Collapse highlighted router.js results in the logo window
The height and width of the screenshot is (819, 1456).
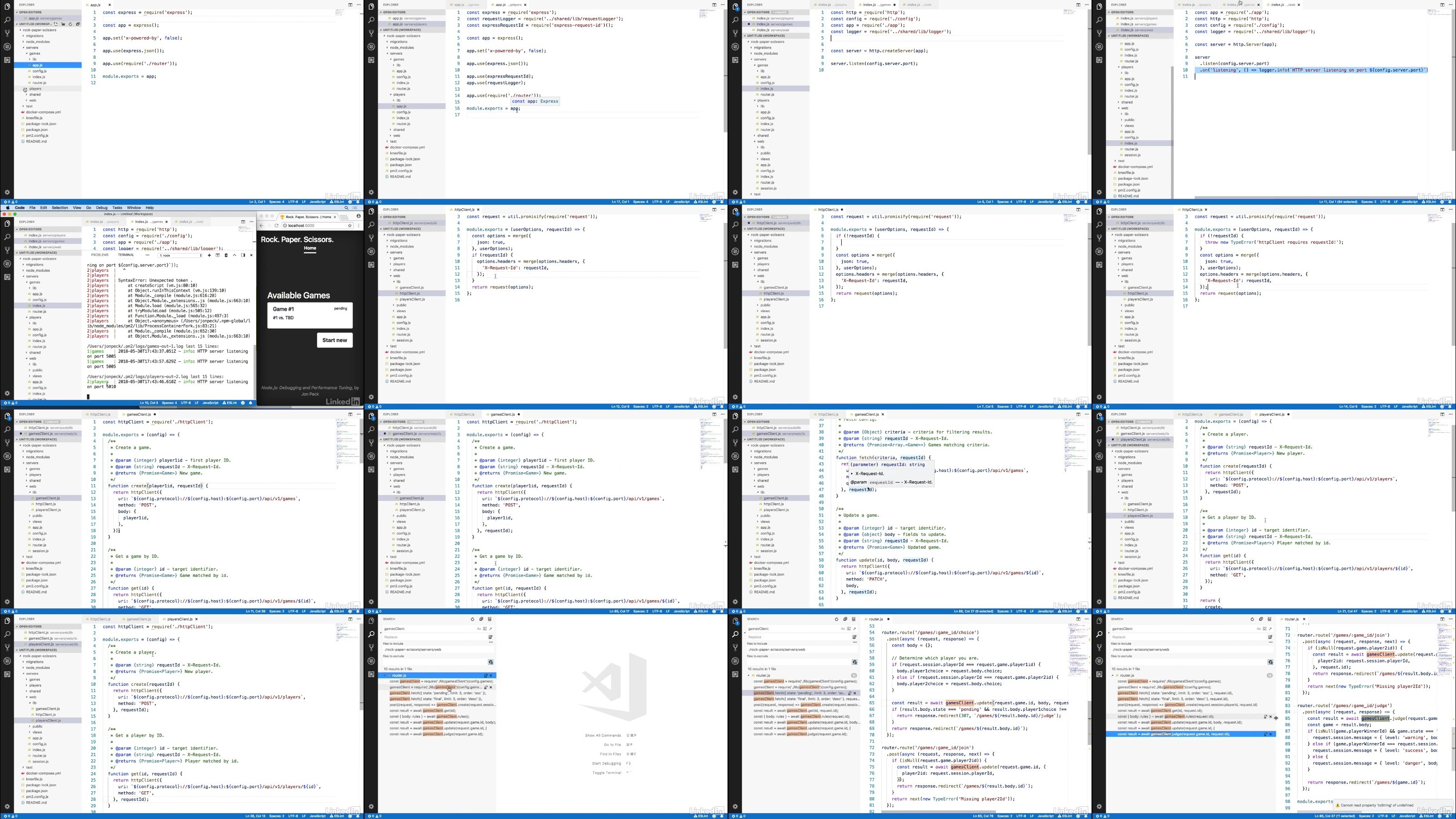(x=385, y=676)
